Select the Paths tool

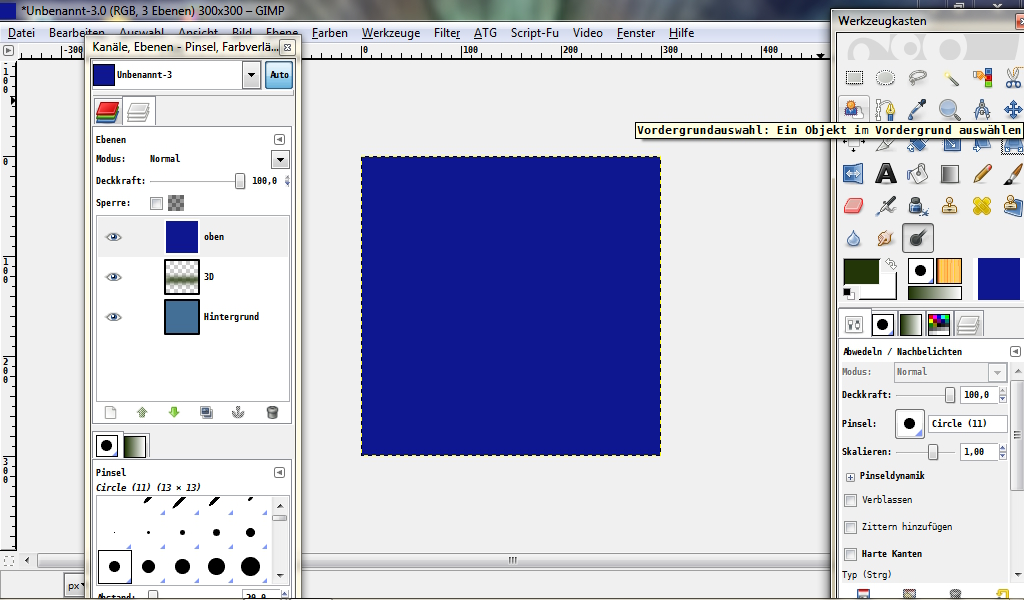[x=886, y=110]
